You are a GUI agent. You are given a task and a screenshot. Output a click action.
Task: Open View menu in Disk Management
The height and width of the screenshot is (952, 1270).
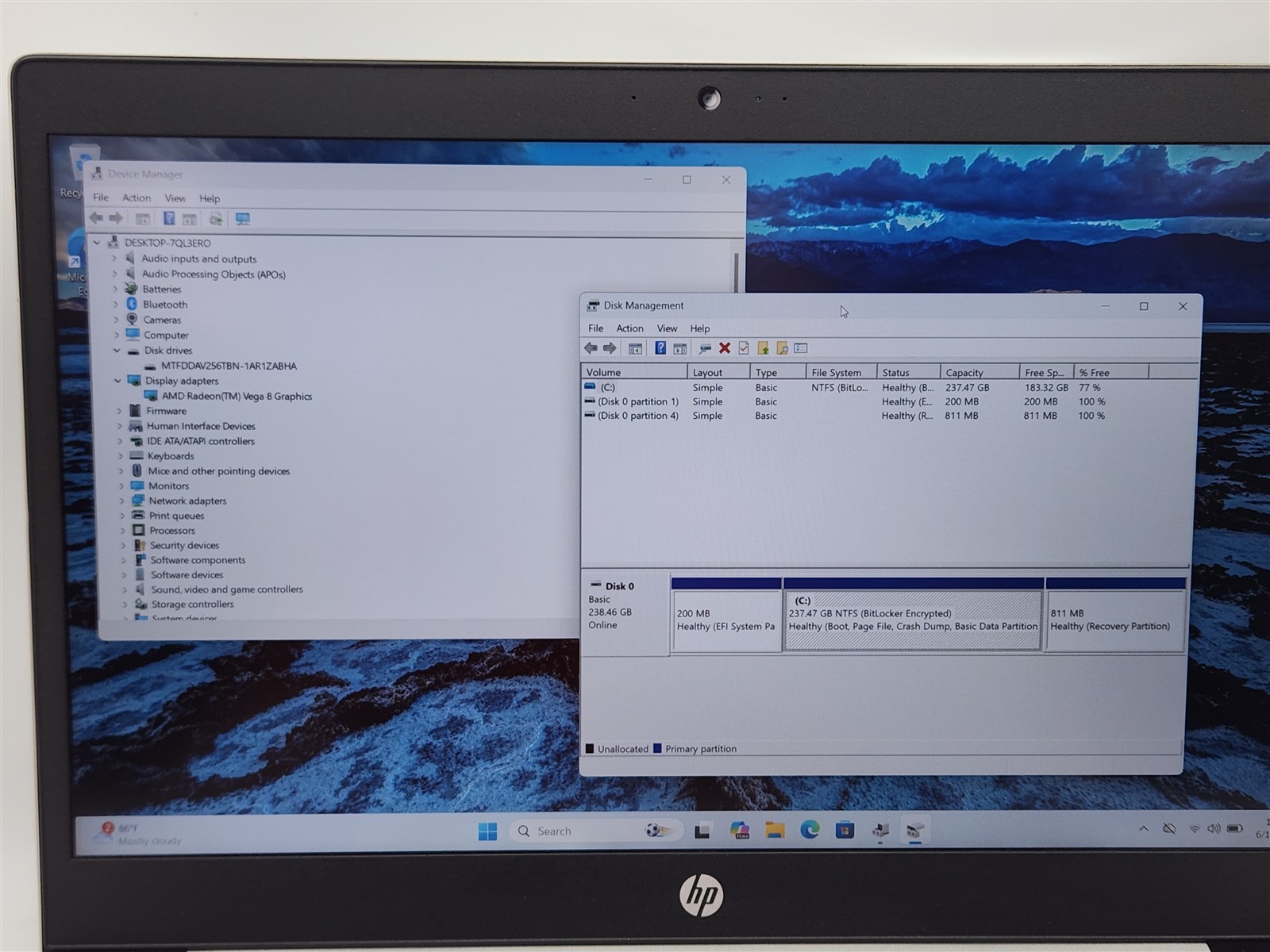(667, 328)
